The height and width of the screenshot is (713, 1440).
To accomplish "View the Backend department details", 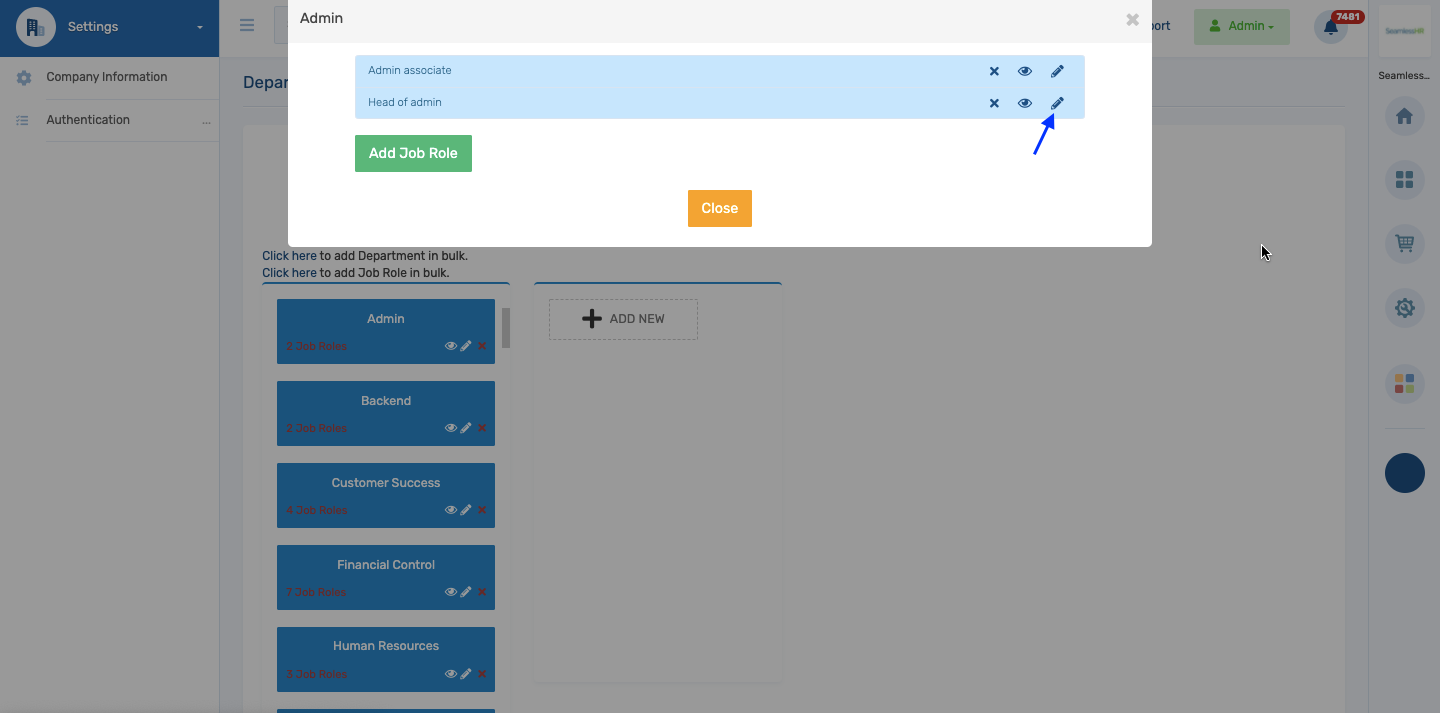I will 450,427.
